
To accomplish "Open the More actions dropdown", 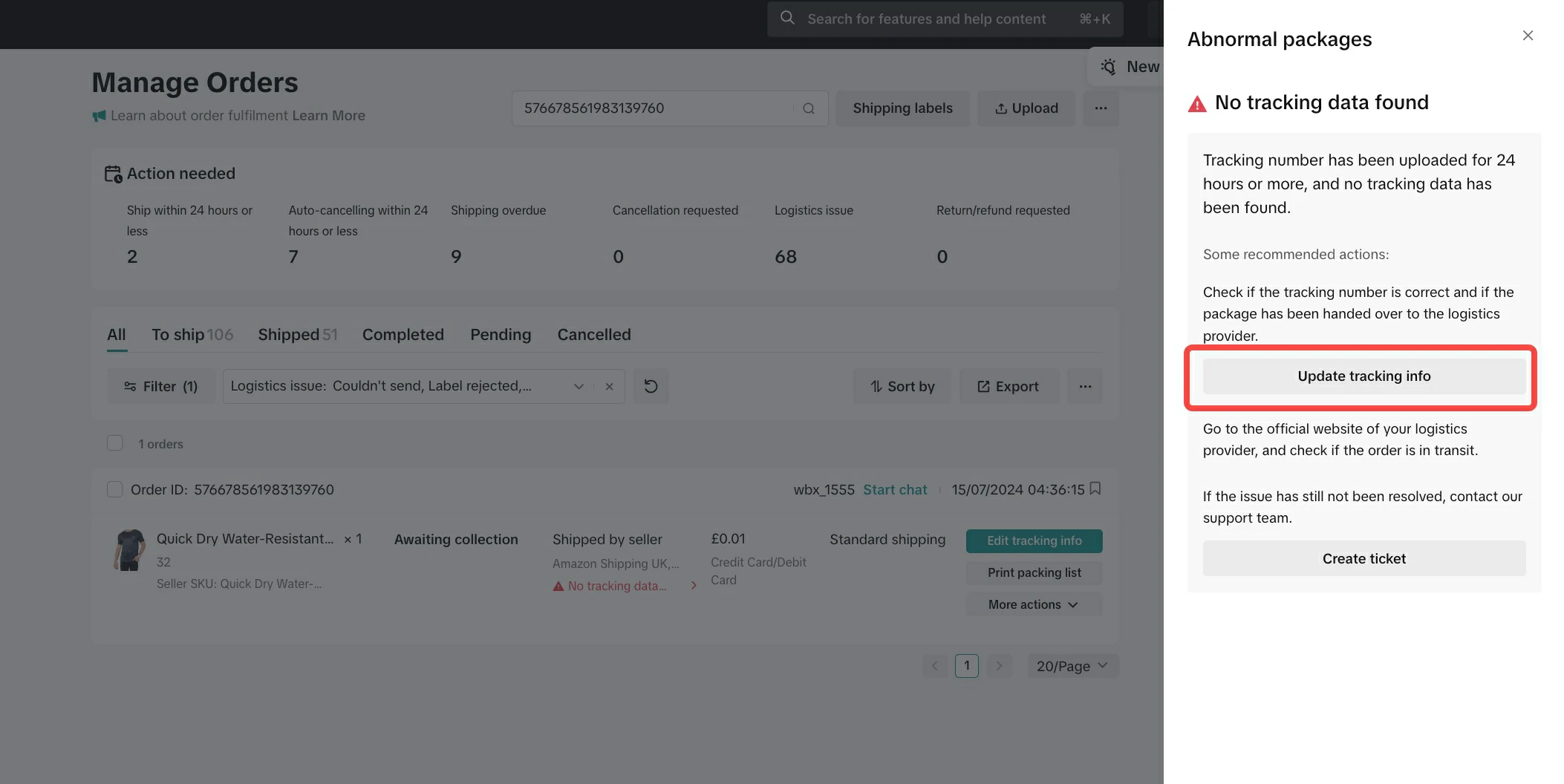I will pos(1033,604).
